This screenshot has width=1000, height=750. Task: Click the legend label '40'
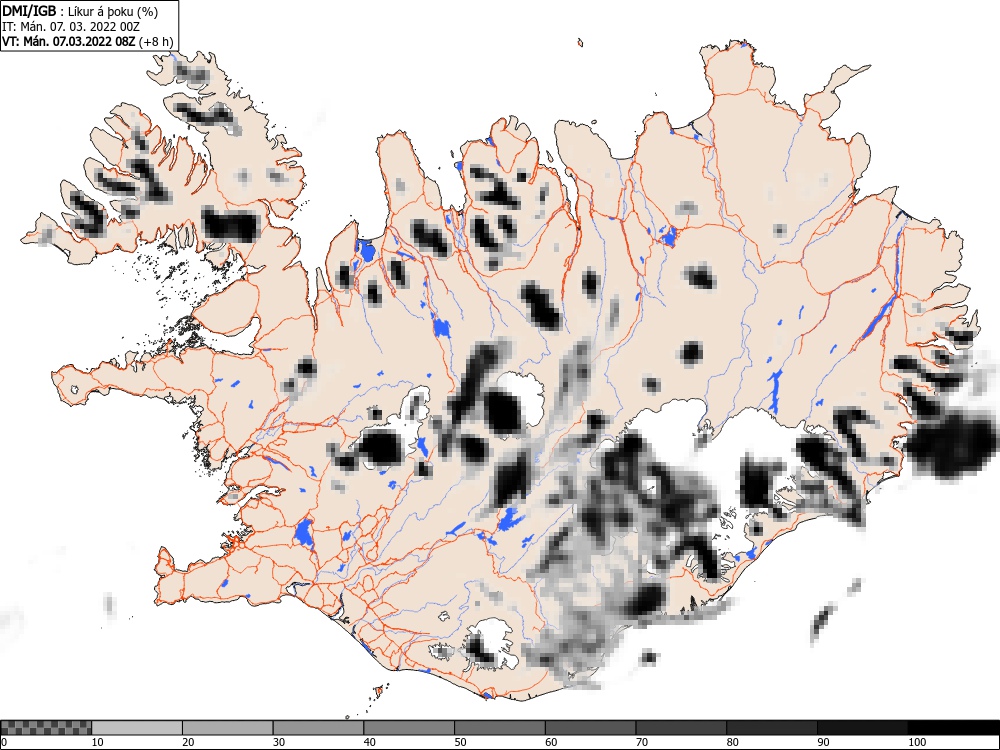[369, 742]
